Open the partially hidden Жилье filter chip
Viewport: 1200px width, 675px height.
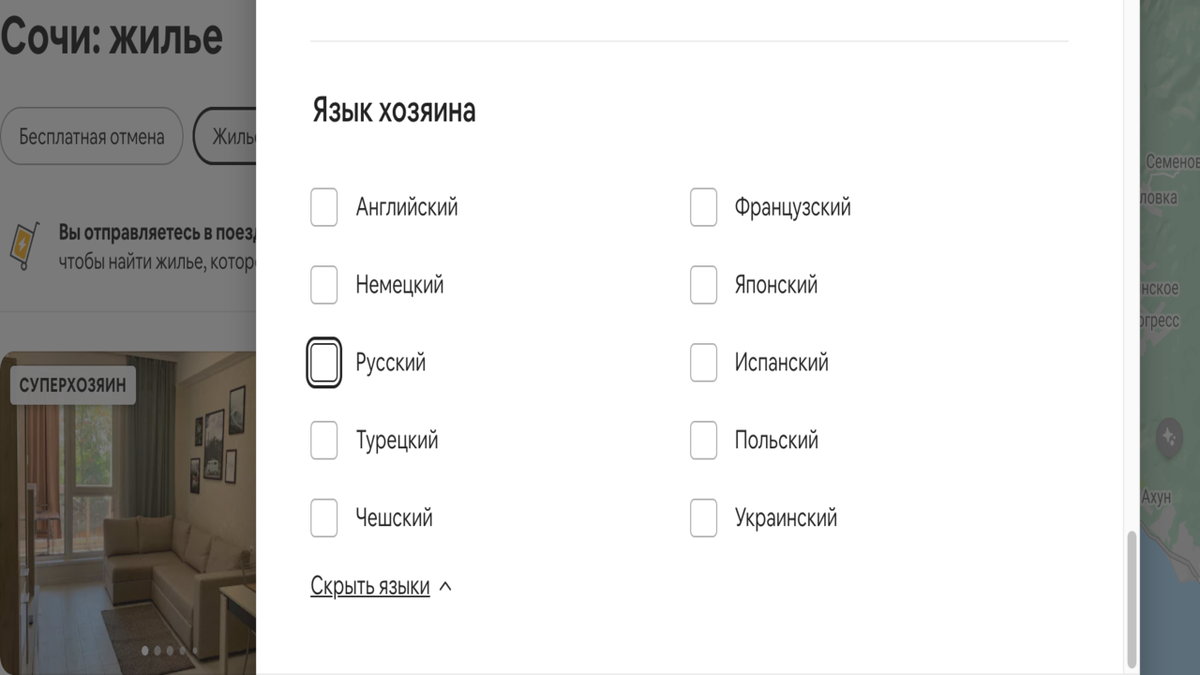coord(225,136)
